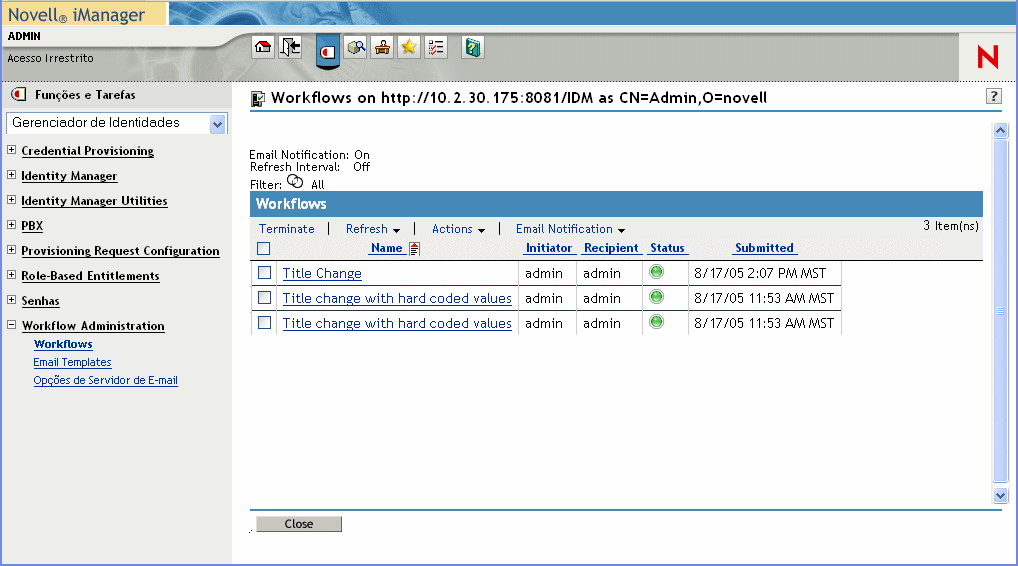The height and width of the screenshot is (566, 1018).
Task: Select the Roles and Tasks toolbar icon
Action: pos(328,51)
